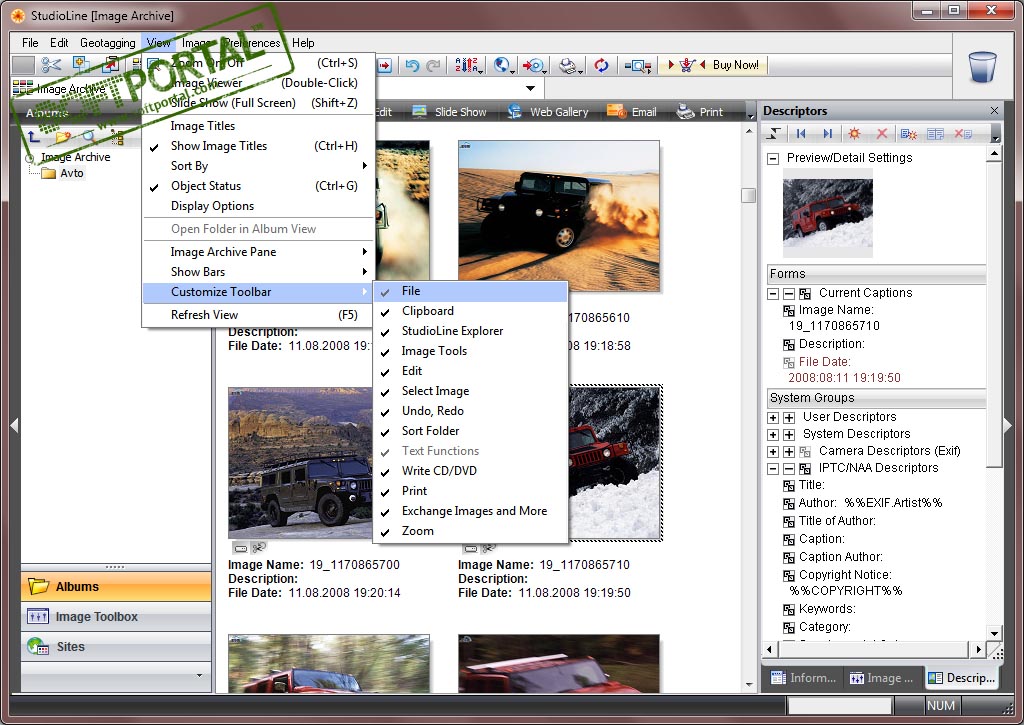Expand Camera Descriptors (Exif) group

point(773,451)
